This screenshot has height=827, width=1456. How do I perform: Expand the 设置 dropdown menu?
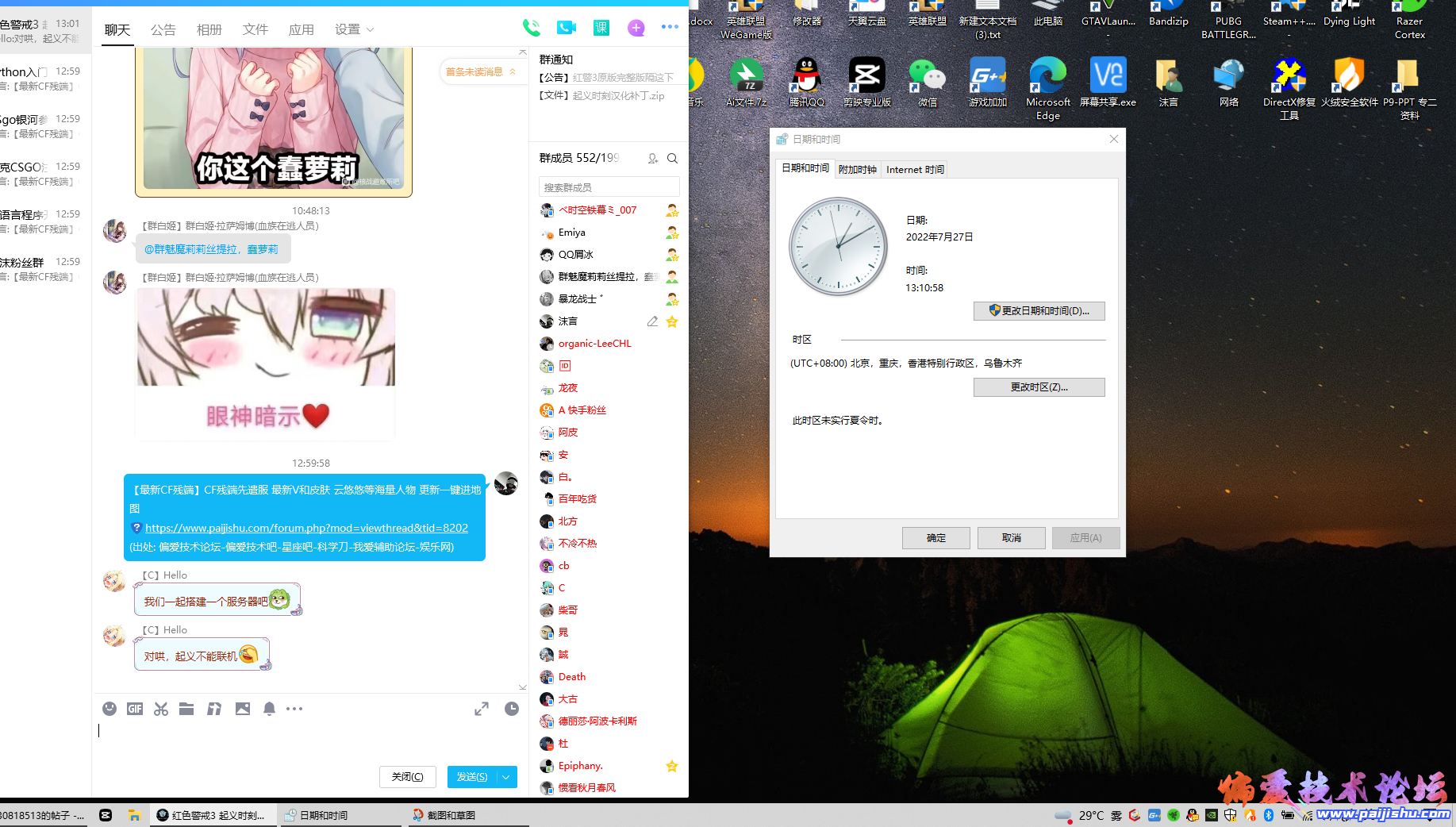(x=354, y=29)
